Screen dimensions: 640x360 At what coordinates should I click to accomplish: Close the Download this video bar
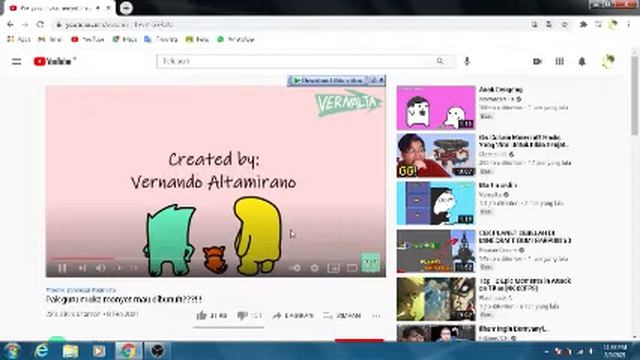[381, 80]
